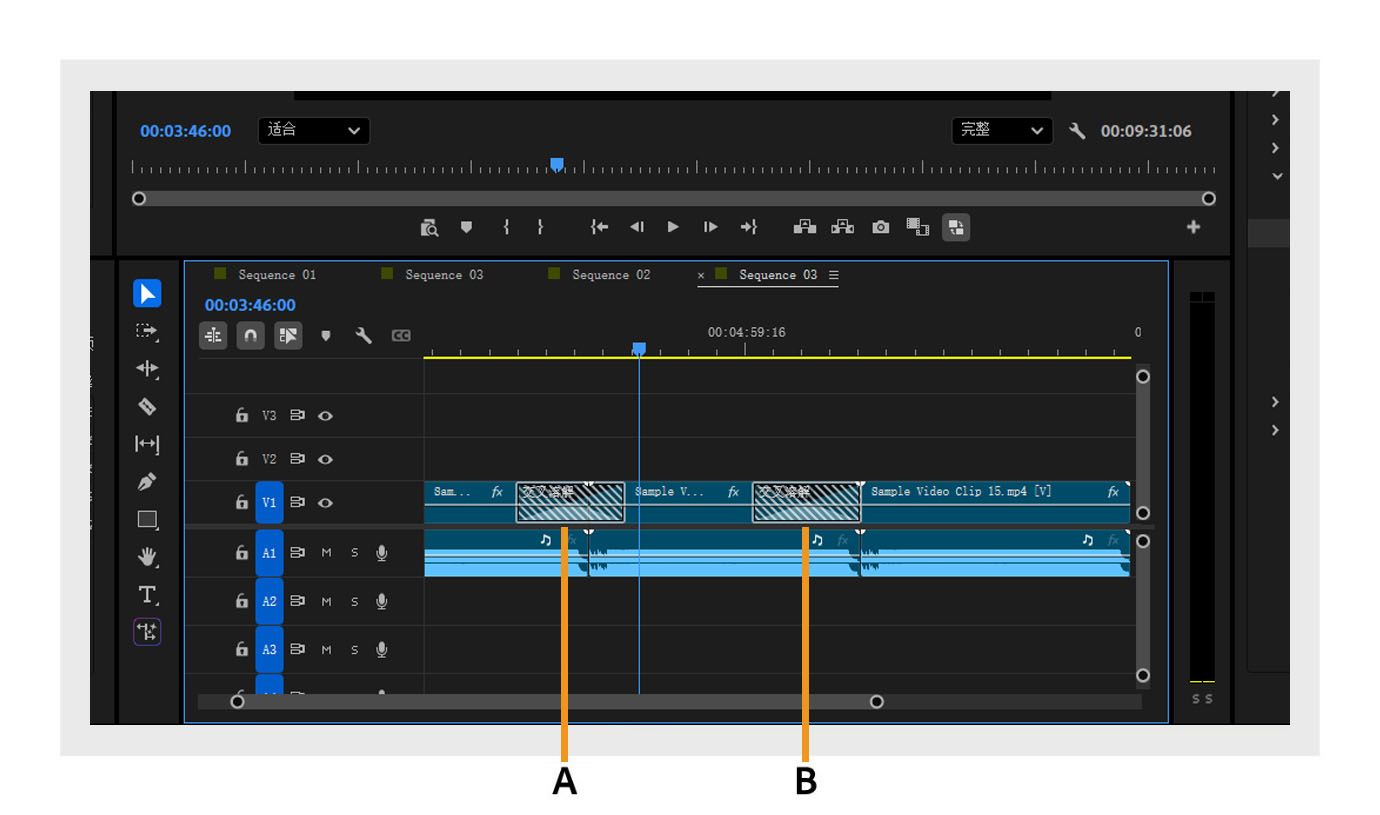Mute track A3
1380x815 pixels.
click(326, 649)
